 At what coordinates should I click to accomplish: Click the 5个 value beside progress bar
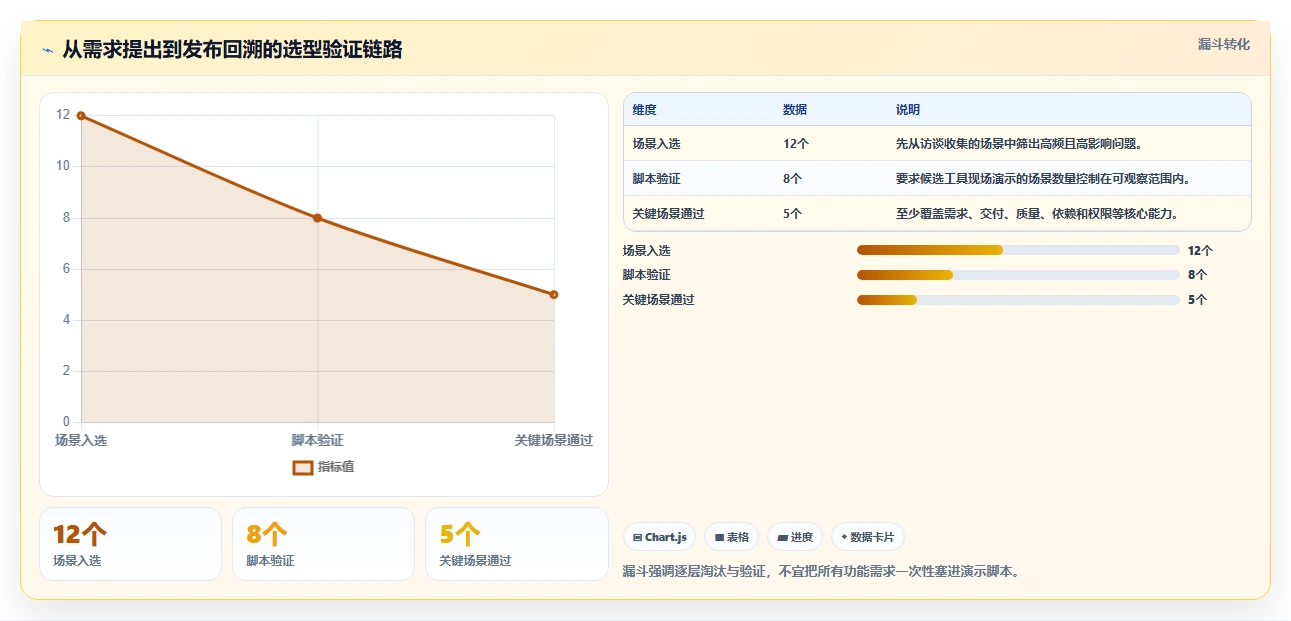[x=1197, y=299]
